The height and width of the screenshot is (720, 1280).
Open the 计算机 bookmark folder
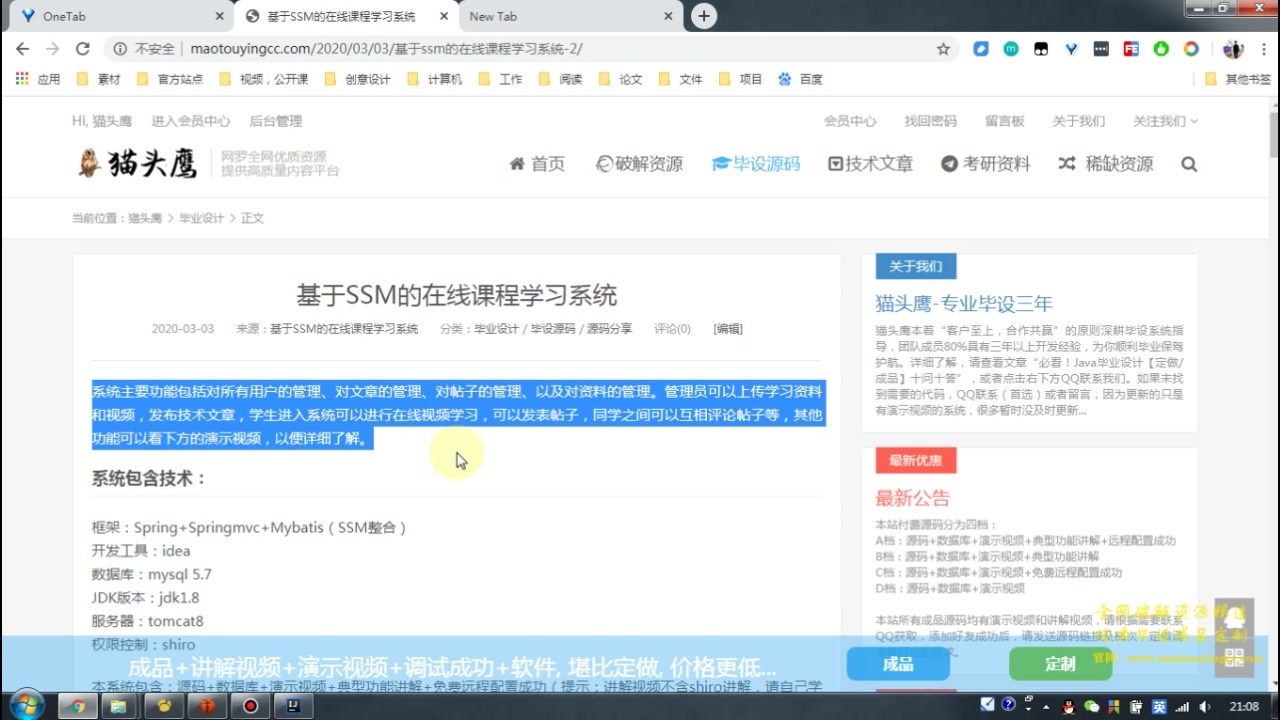click(434, 79)
